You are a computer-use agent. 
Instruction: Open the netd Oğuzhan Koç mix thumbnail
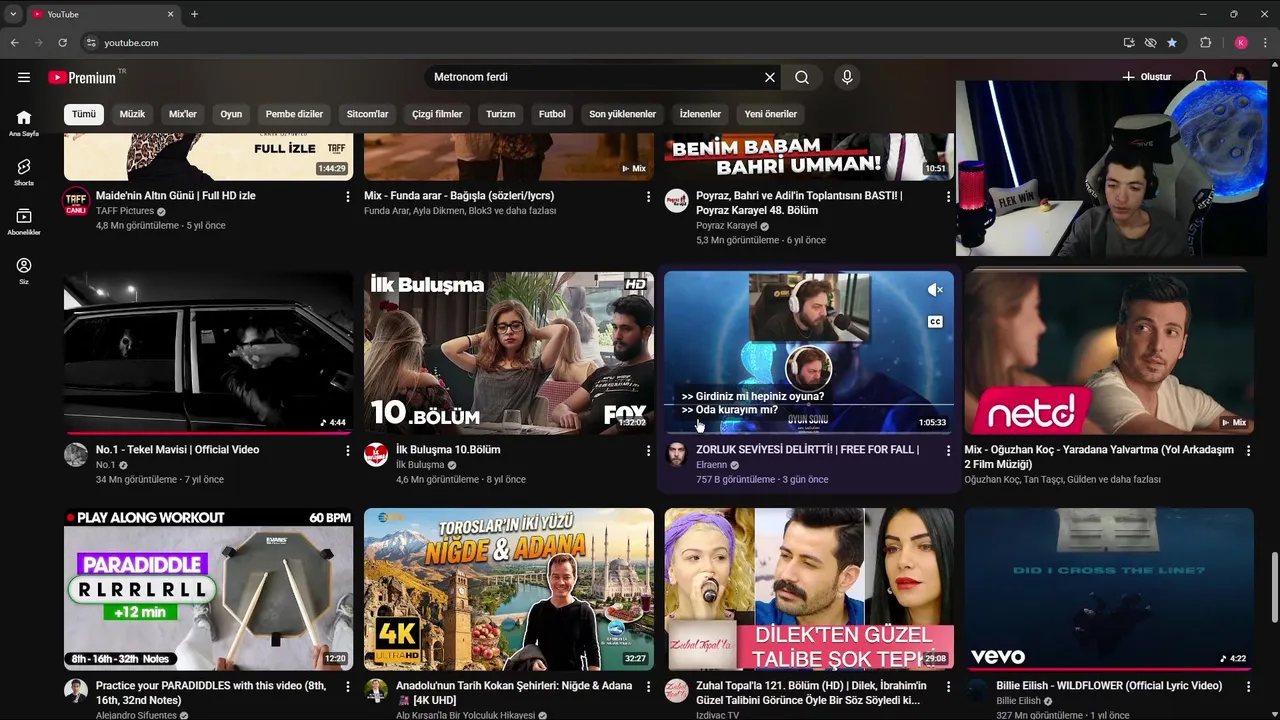tap(1109, 352)
